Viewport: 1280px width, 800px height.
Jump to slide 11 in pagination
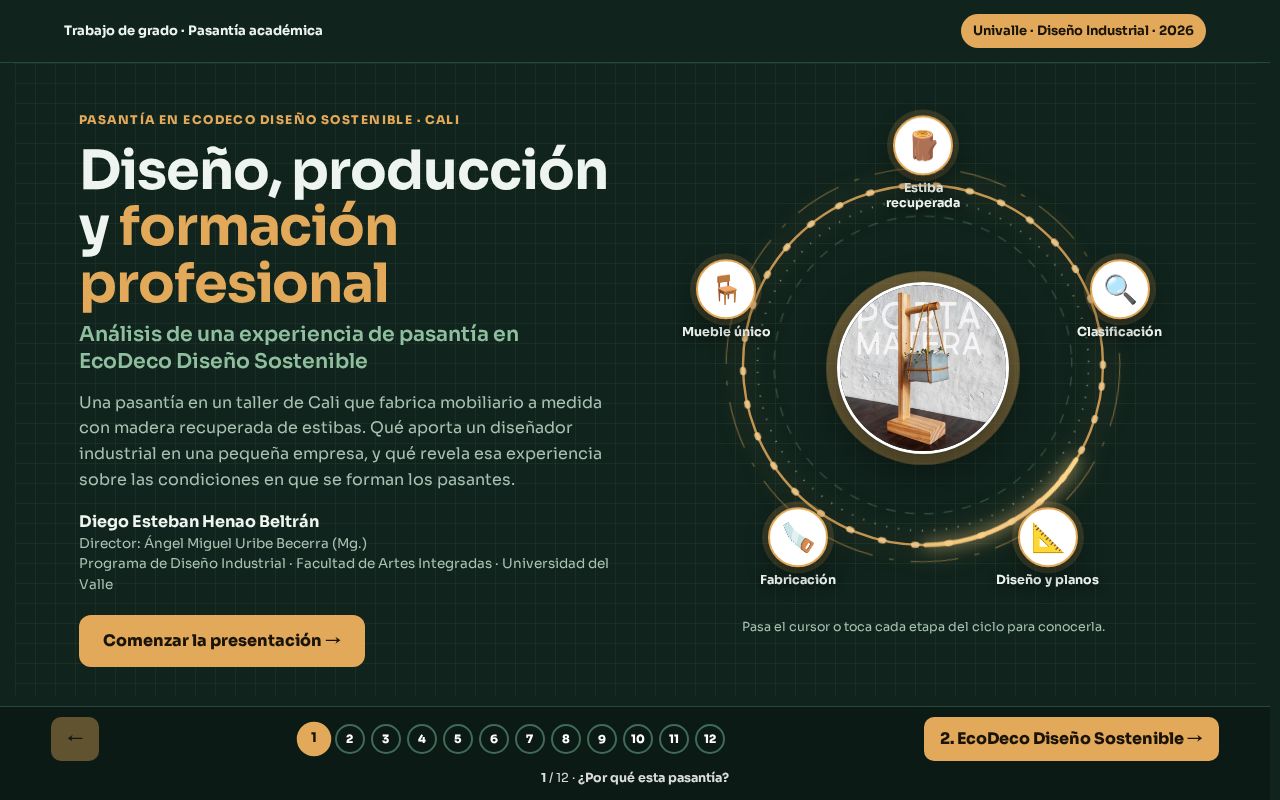674,739
